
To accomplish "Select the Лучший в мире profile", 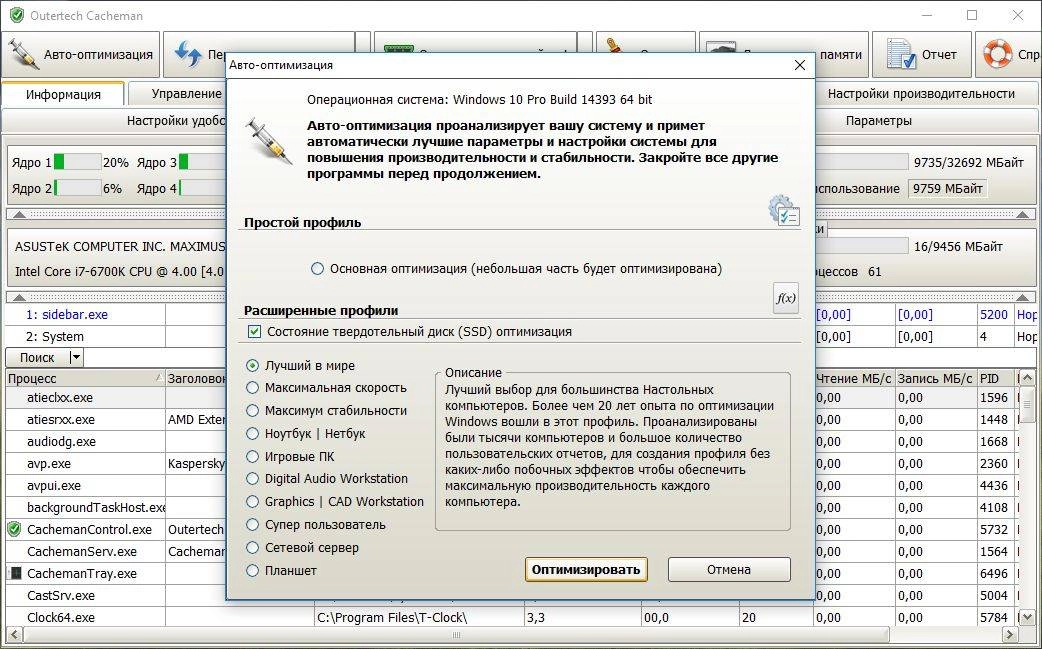I will [x=253, y=365].
